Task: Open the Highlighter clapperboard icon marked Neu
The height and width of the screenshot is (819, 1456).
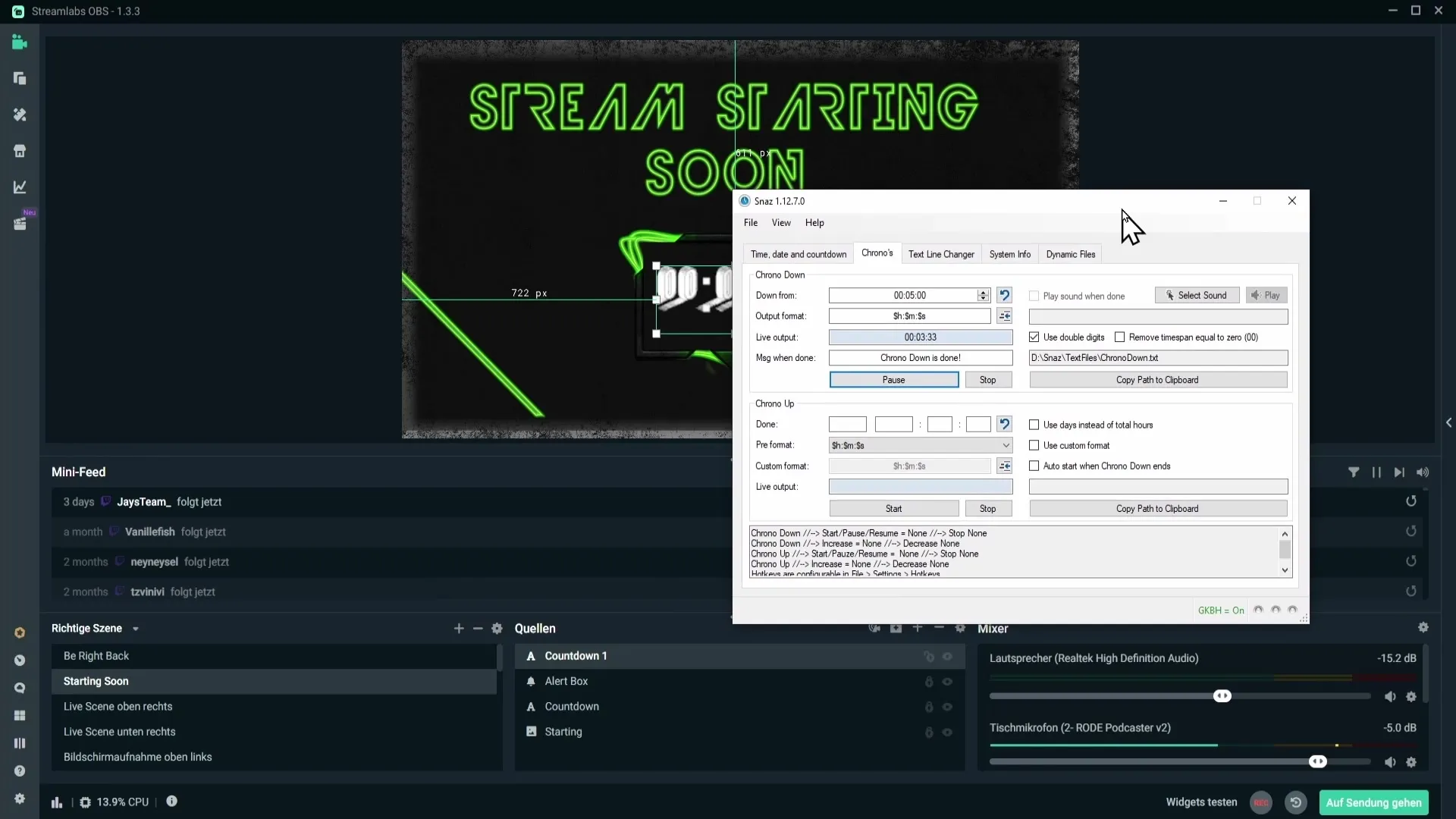Action: [x=20, y=224]
